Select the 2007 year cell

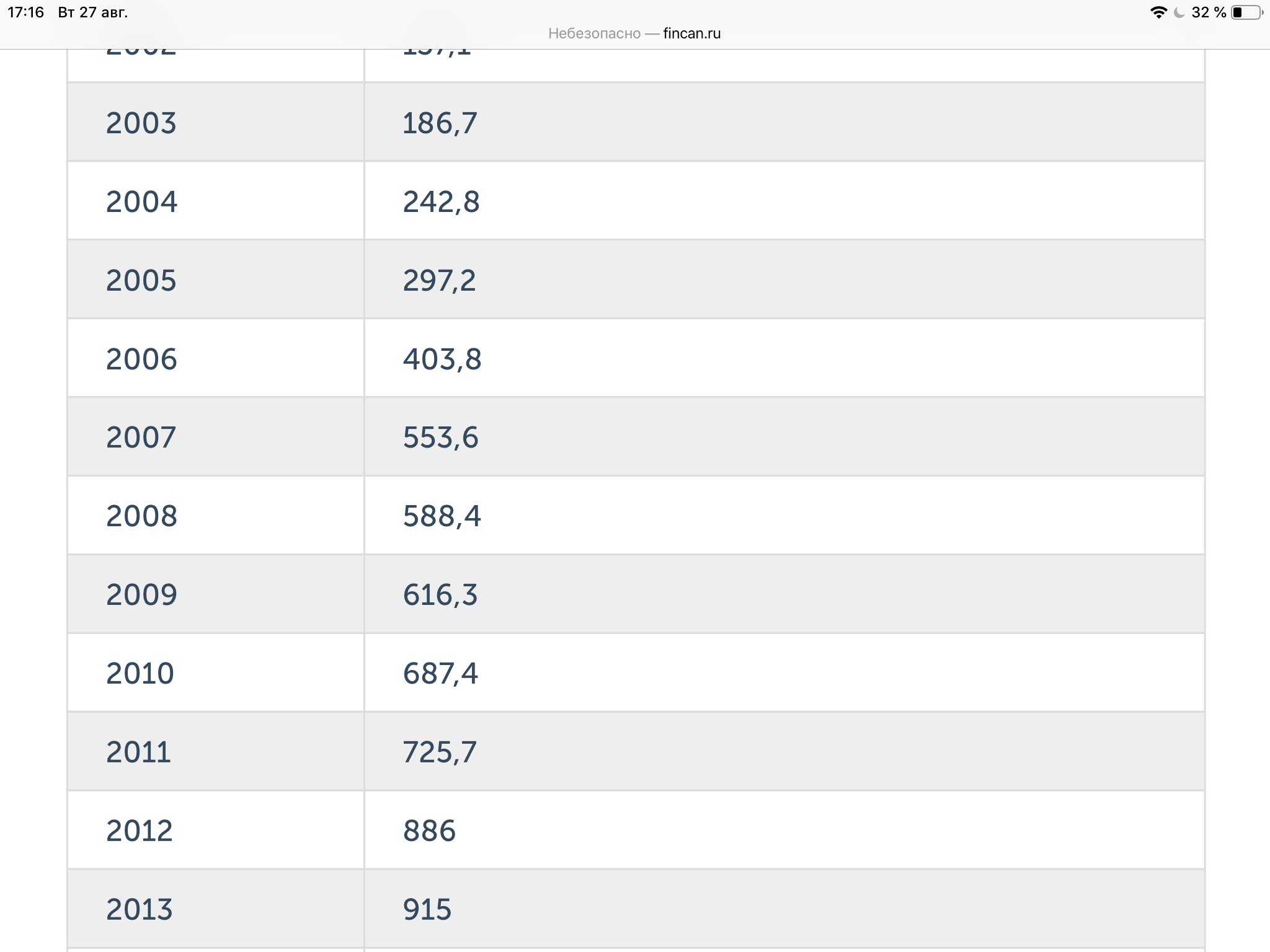(x=216, y=437)
